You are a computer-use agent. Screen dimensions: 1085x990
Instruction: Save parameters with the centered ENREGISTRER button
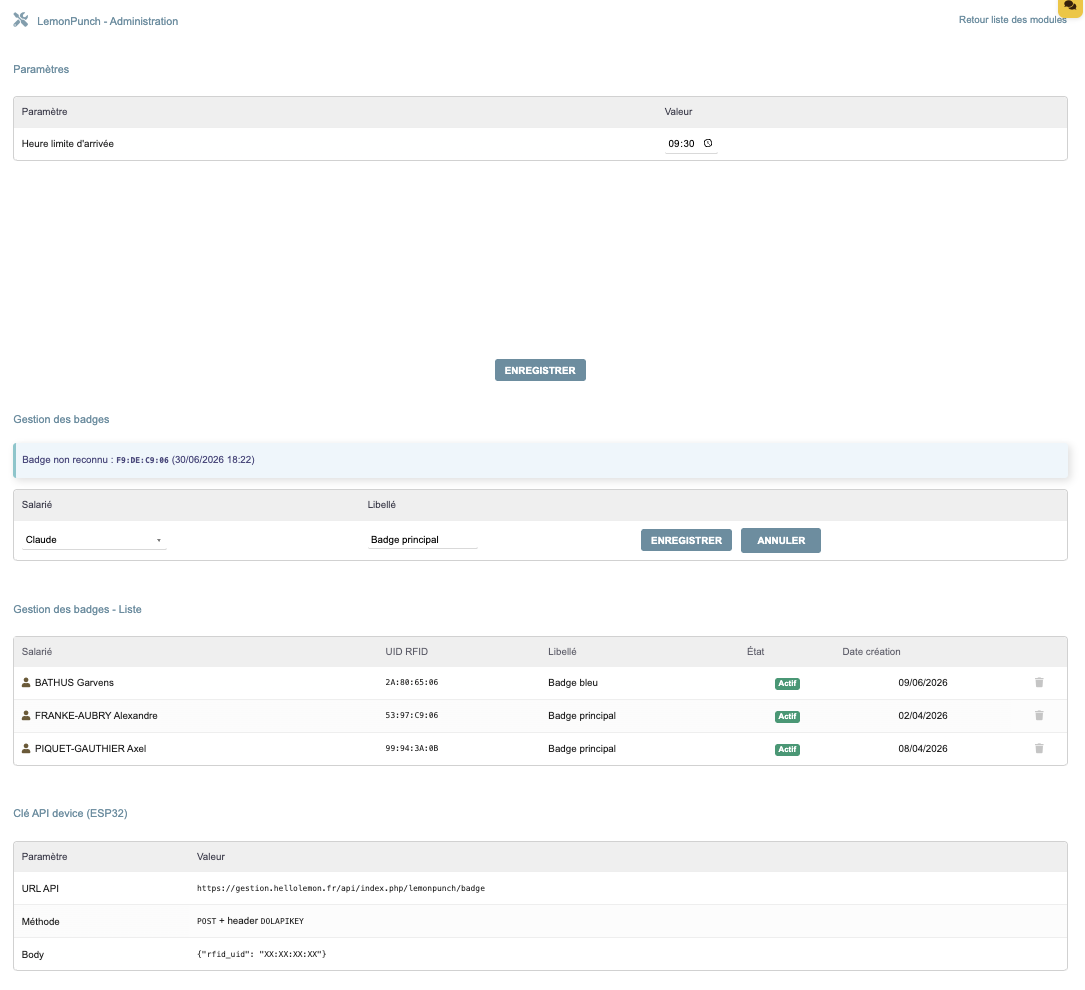tap(540, 370)
